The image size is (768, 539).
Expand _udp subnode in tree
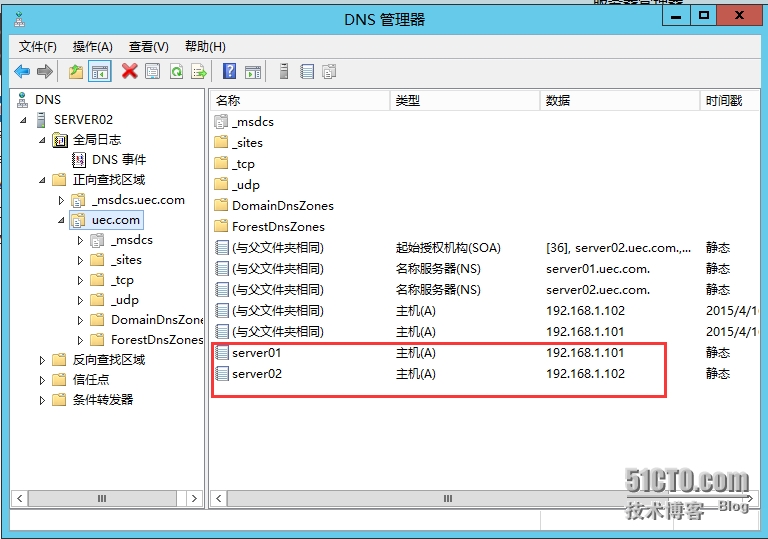(x=80, y=300)
